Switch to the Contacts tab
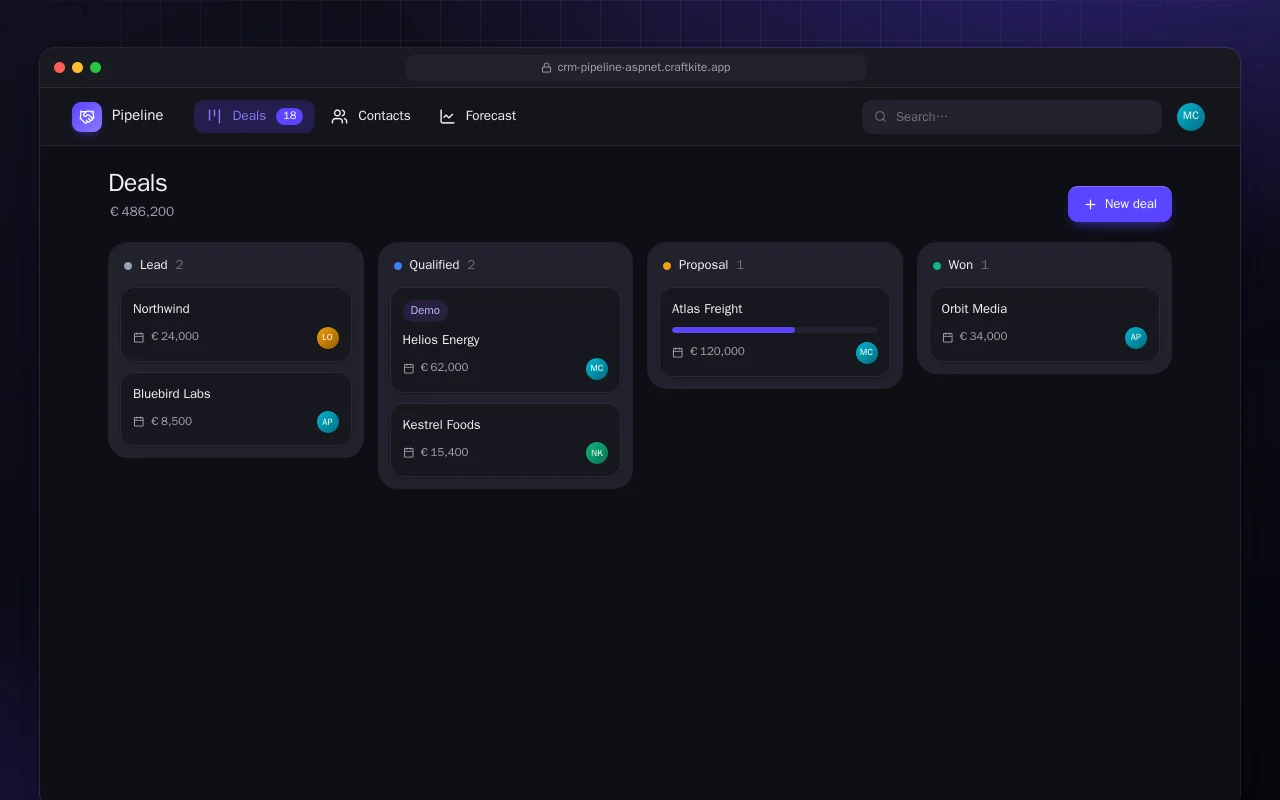This screenshot has width=1280, height=800. [x=371, y=116]
